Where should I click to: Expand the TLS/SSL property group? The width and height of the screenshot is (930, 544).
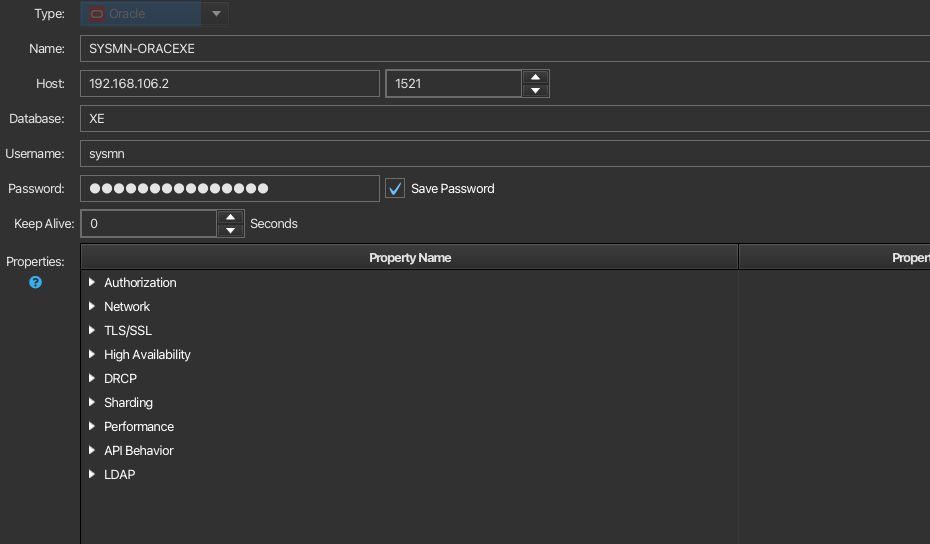pyautogui.click(x=92, y=331)
